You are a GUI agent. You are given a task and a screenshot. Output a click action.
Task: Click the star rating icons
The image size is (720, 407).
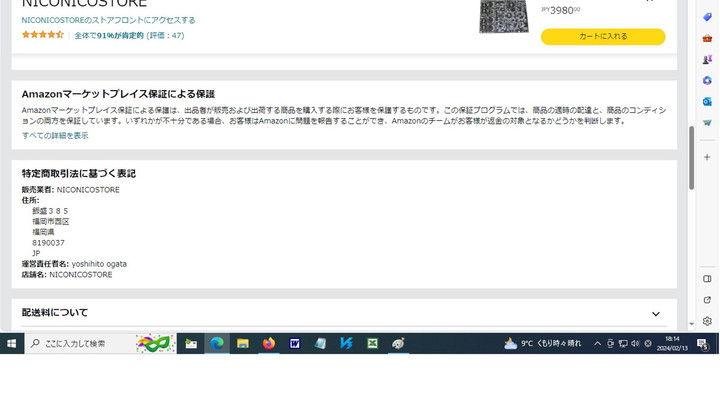coord(43,34)
